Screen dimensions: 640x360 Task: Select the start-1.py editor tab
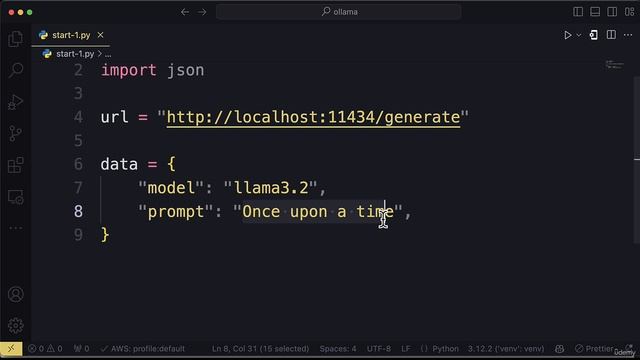click(x=71, y=35)
